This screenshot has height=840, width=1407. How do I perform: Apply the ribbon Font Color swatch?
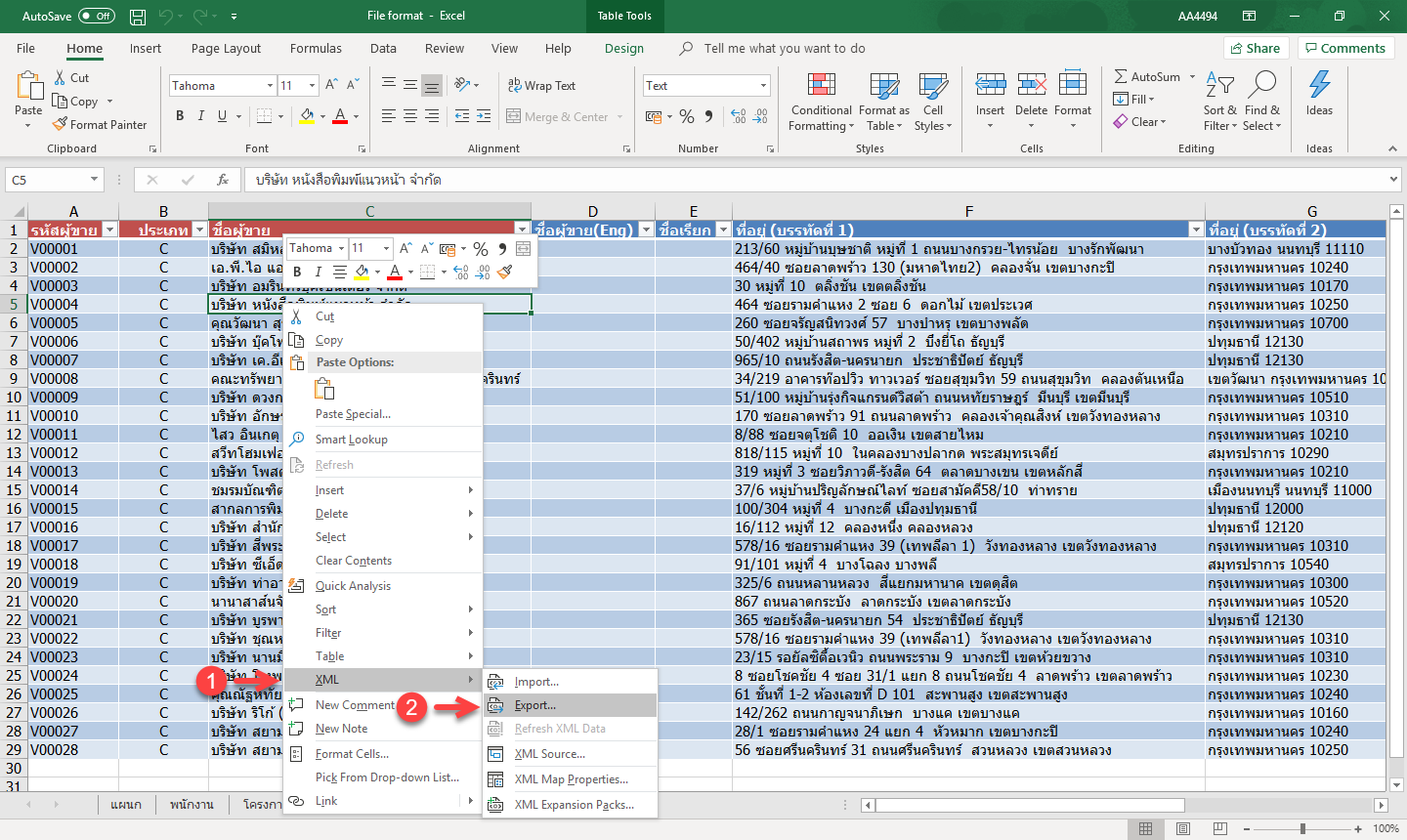click(x=340, y=116)
